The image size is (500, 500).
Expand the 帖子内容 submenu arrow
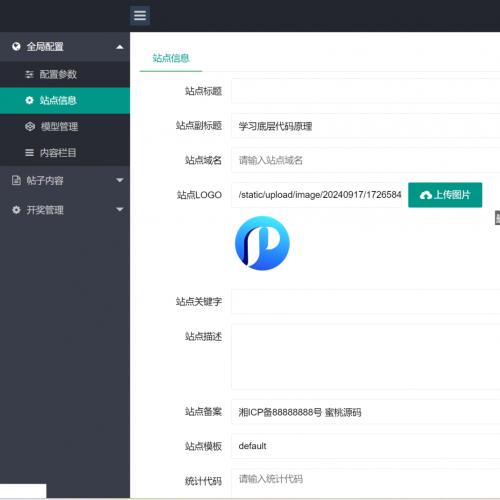coord(119,180)
